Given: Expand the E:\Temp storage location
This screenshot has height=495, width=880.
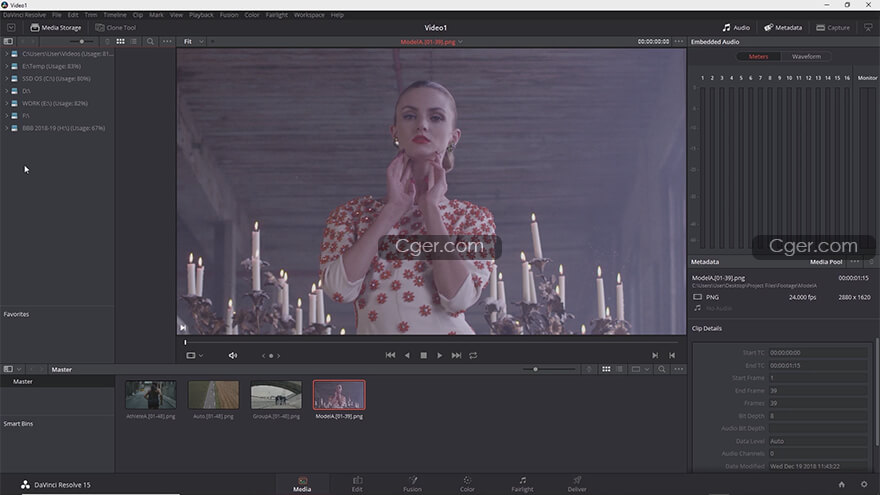Looking at the screenshot, I should [7, 66].
